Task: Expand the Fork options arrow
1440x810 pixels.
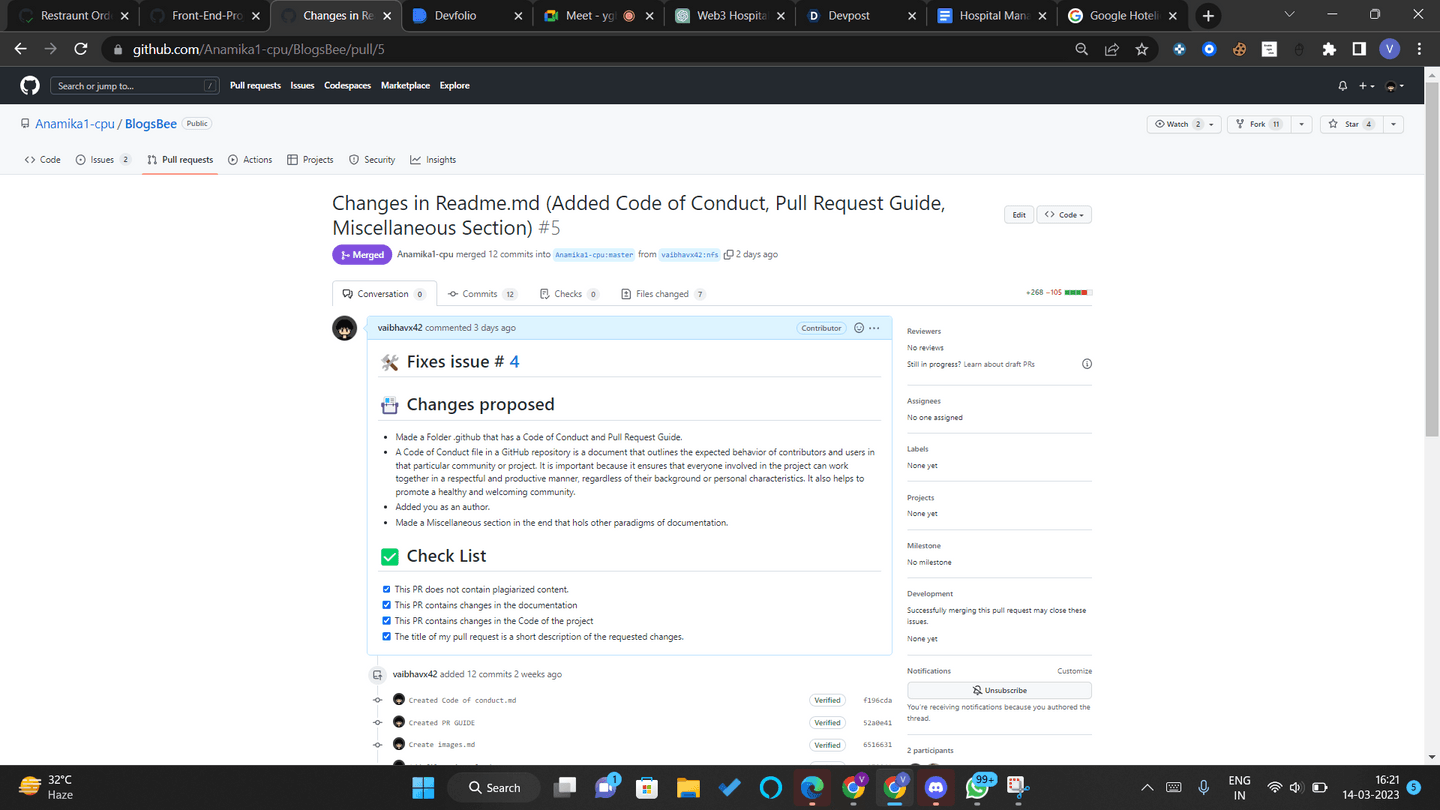Action: 1301,124
